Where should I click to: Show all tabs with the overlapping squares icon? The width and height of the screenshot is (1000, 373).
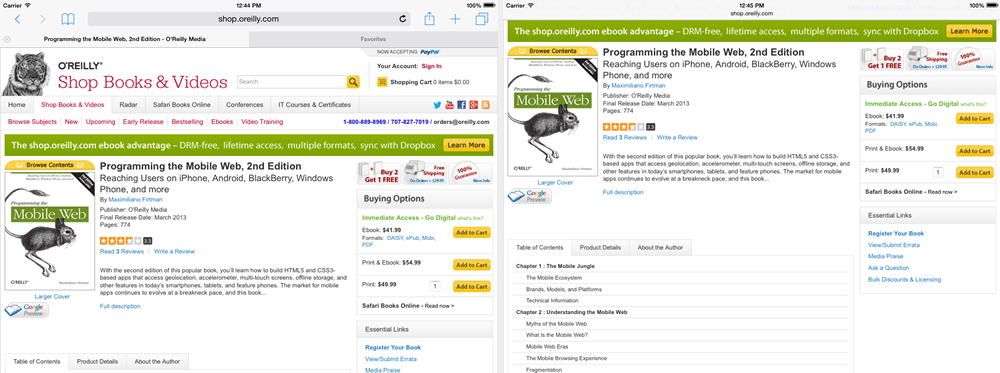pyautogui.click(x=482, y=19)
